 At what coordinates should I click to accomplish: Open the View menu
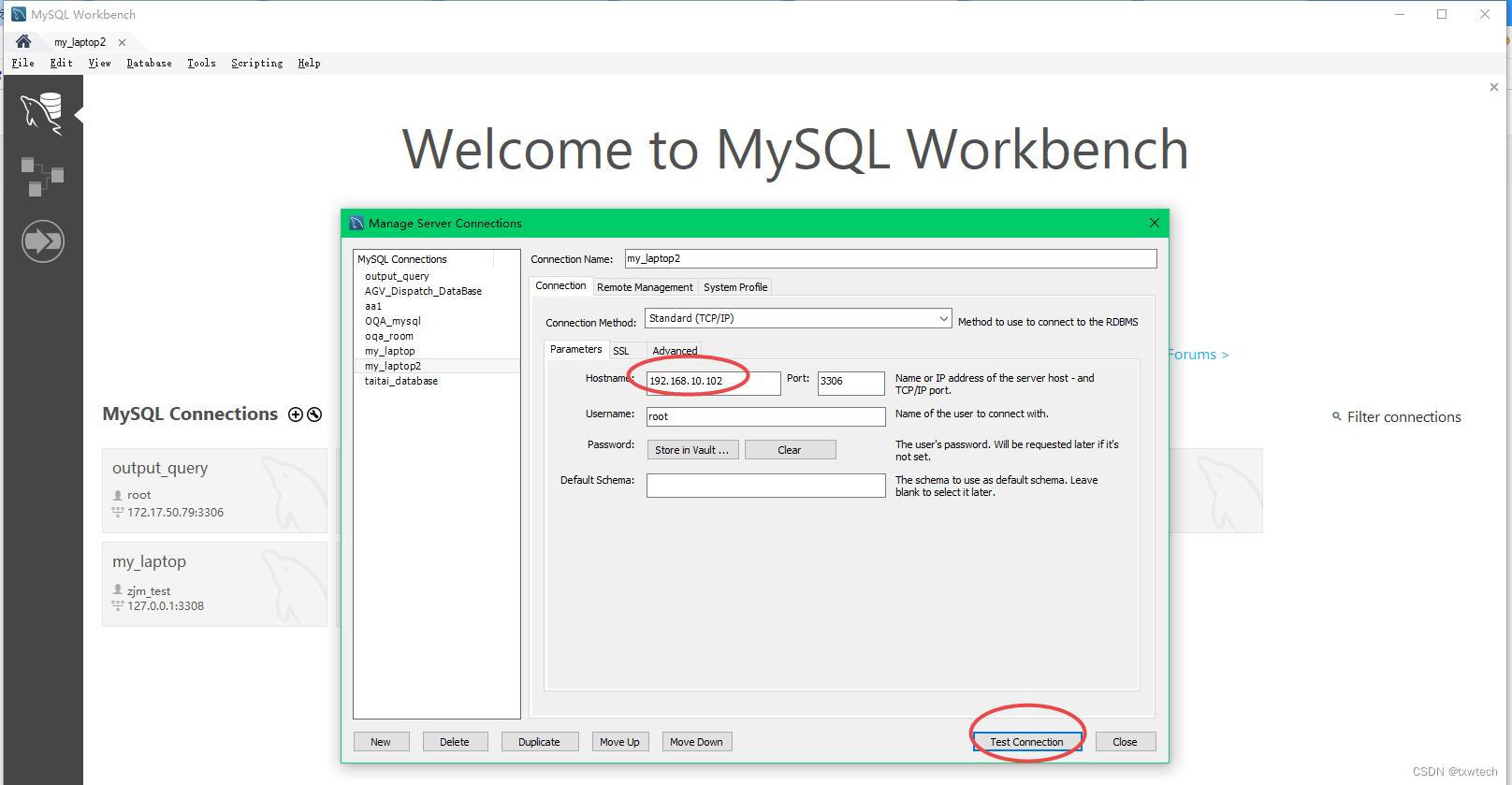tap(99, 63)
